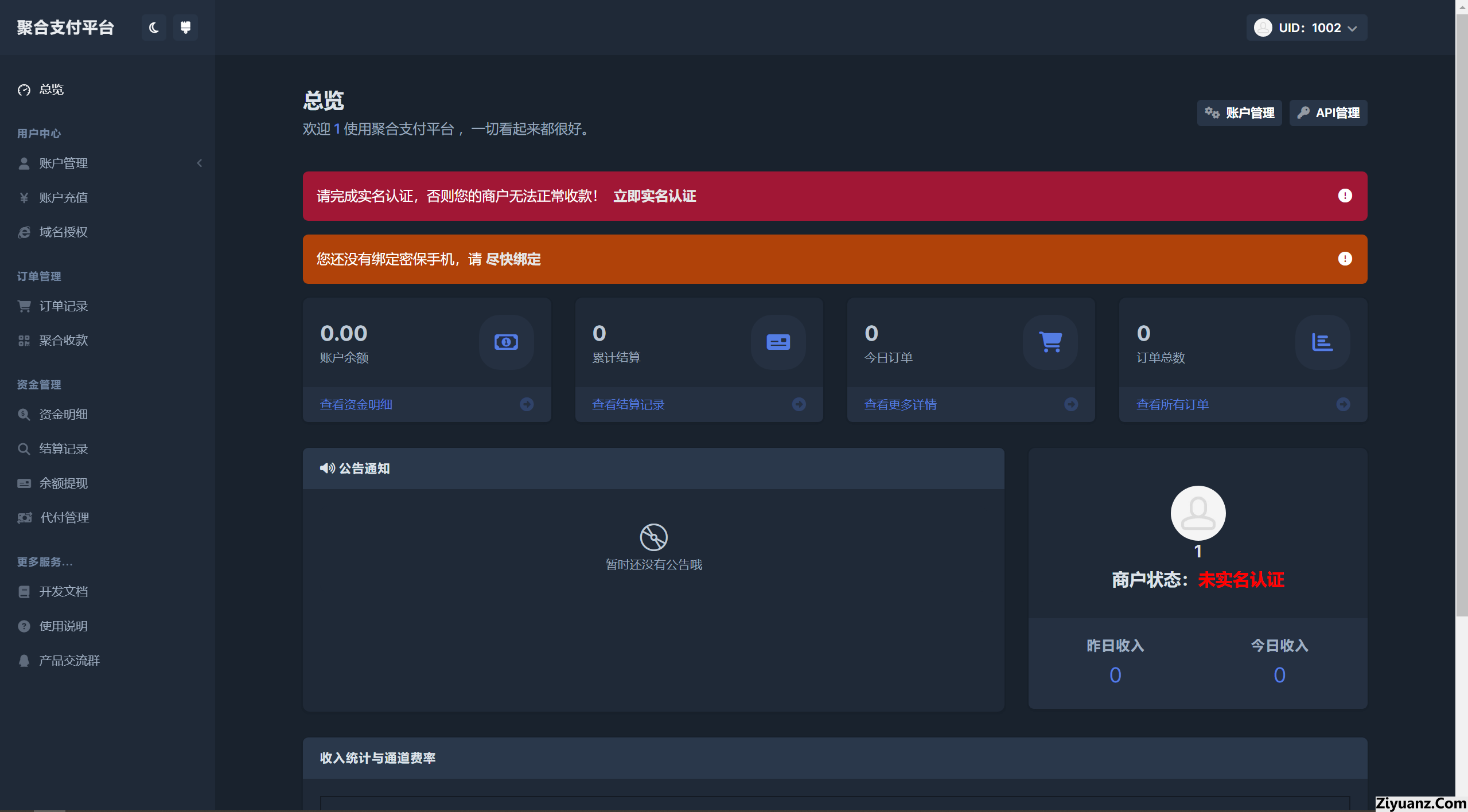1468x812 pixels.
Task: Click exclamation icon on orange phone alert
Action: (x=1345, y=259)
